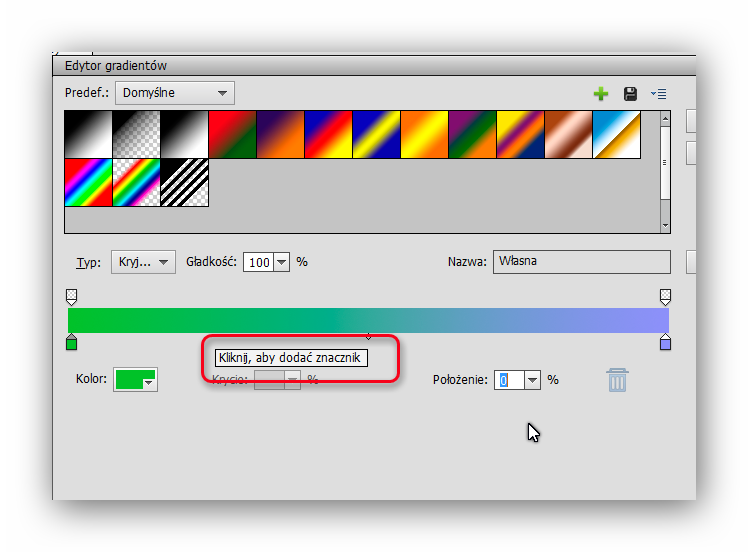Viewport: 748px width, 552px height.
Task: Open the preset panel options menu icon
Action: 659,94
